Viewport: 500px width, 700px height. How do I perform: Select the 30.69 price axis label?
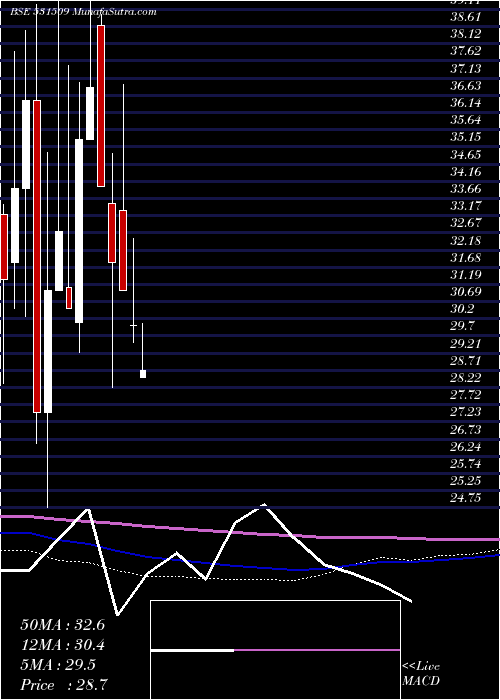click(x=466, y=292)
